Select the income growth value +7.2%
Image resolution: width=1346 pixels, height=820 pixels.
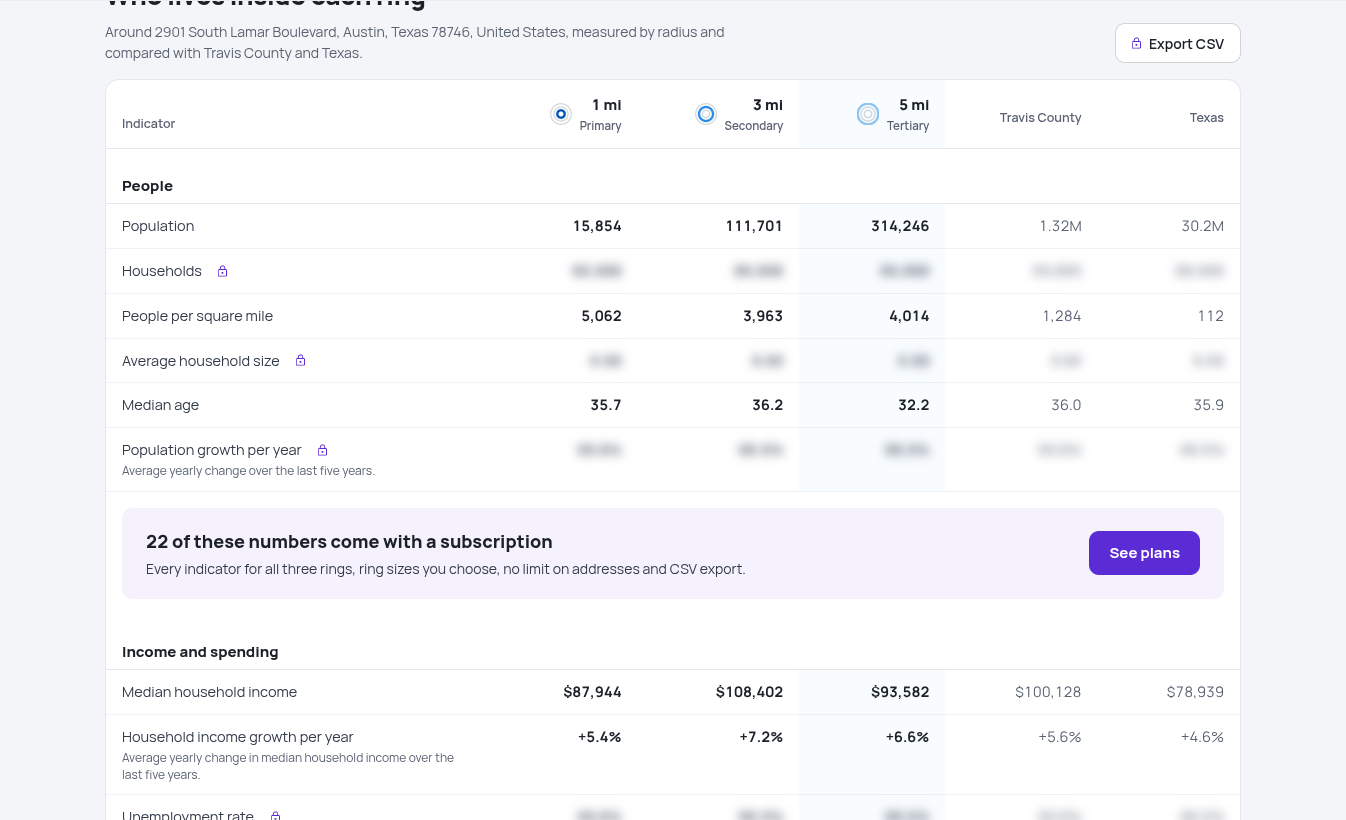761,737
